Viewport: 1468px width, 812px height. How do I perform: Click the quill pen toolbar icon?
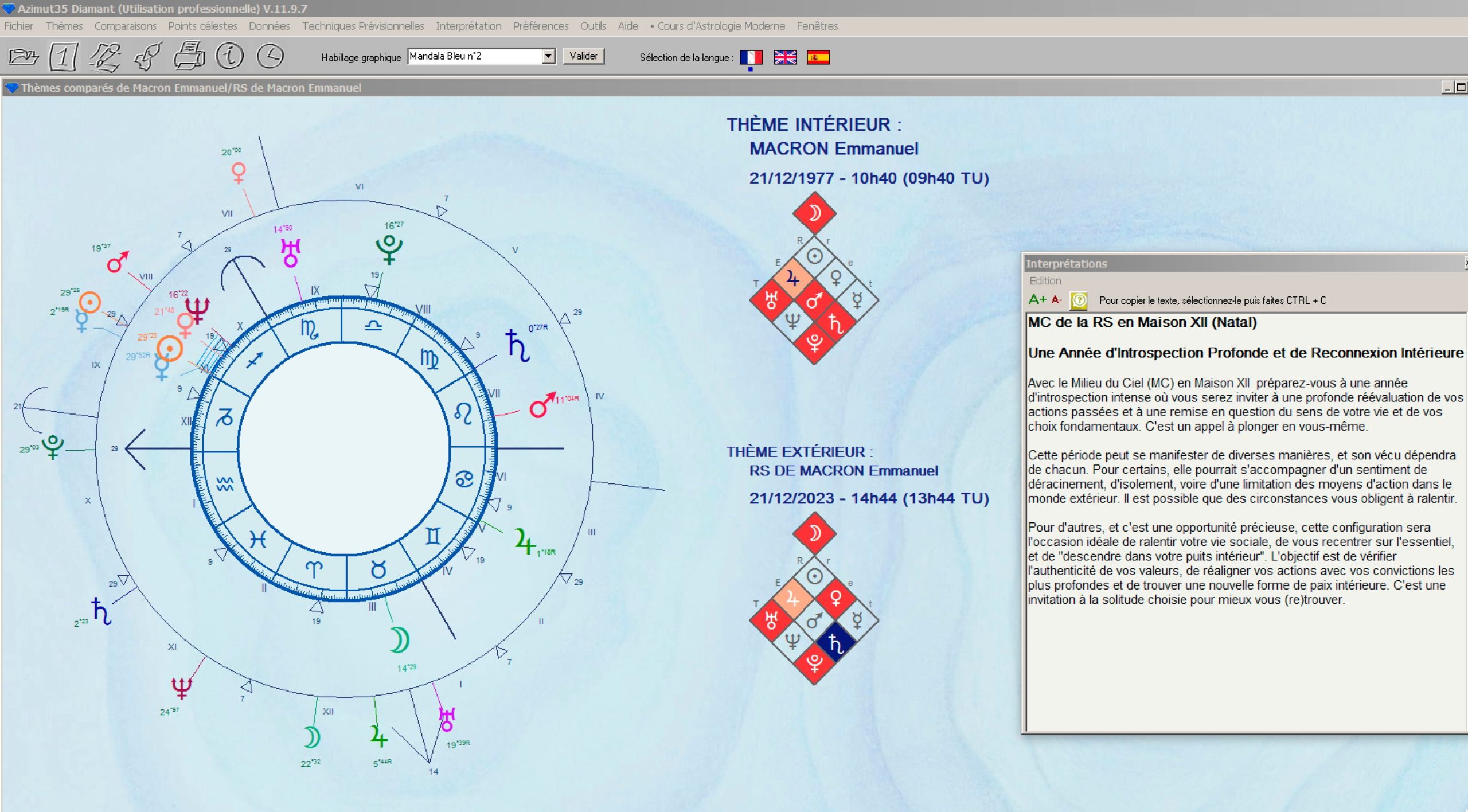[x=148, y=56]
